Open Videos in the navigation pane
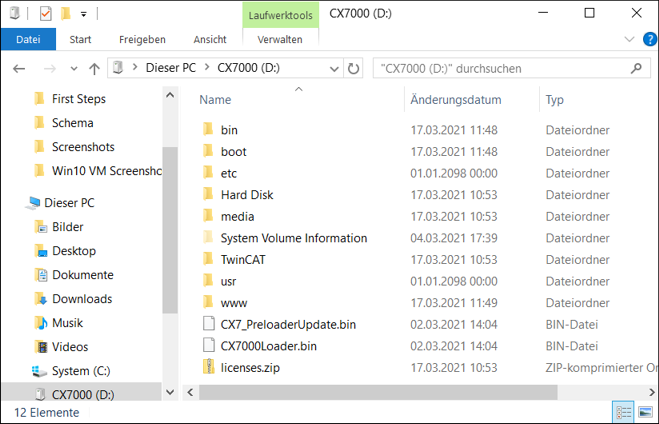 coord(70,347)
